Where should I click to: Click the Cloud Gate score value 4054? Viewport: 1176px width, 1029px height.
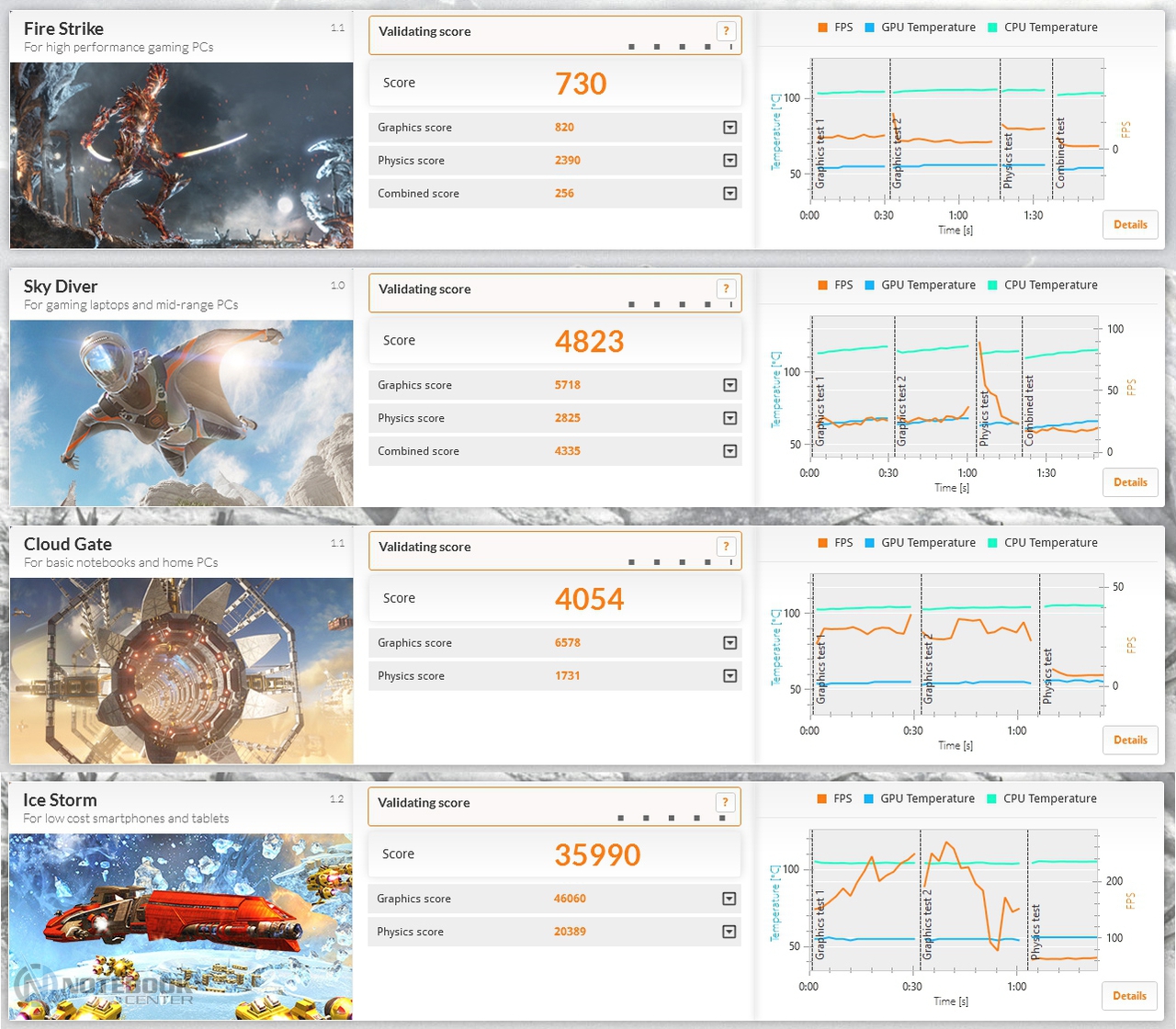pyautogui.click(x=589, y=599)
